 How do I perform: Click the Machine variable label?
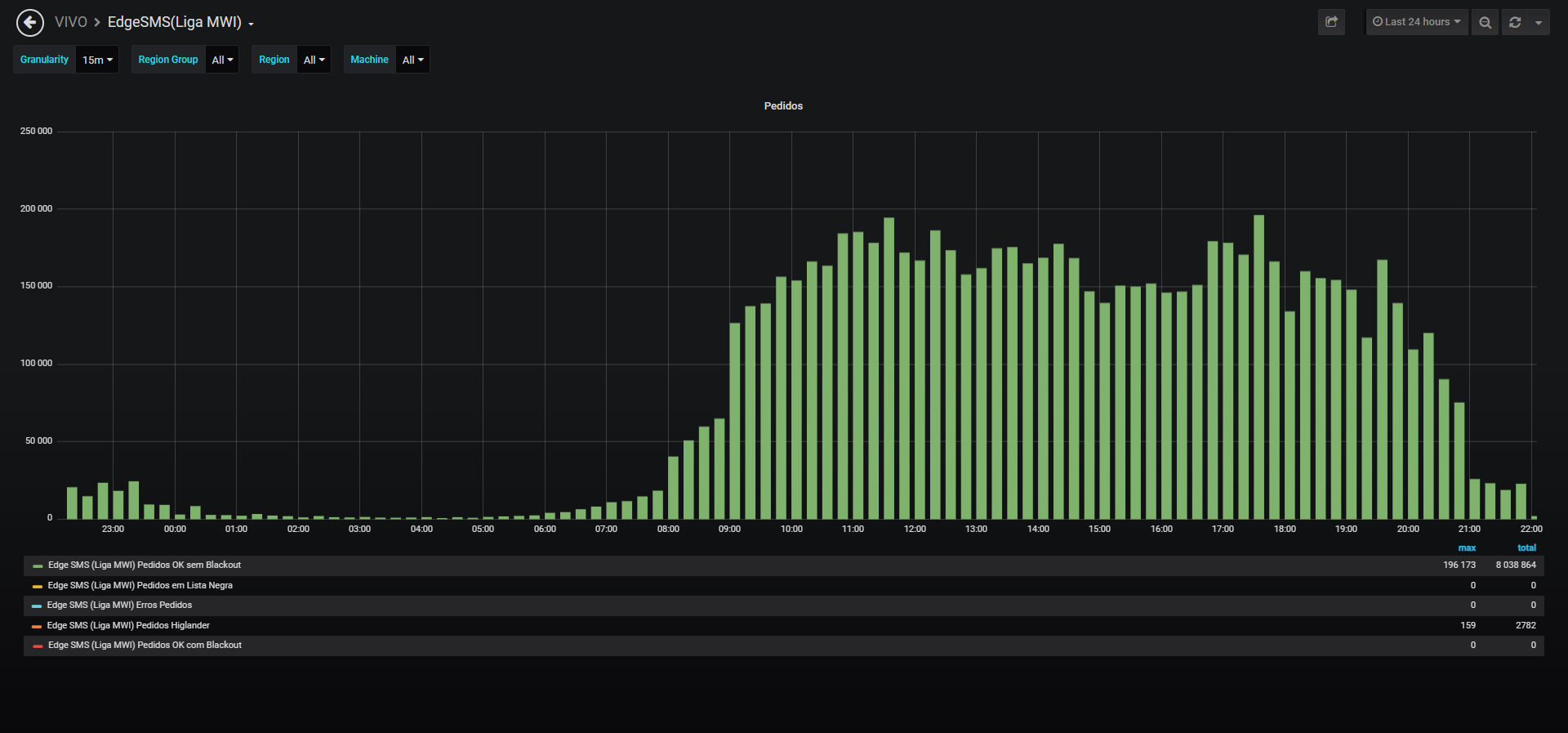coord(369,60)
